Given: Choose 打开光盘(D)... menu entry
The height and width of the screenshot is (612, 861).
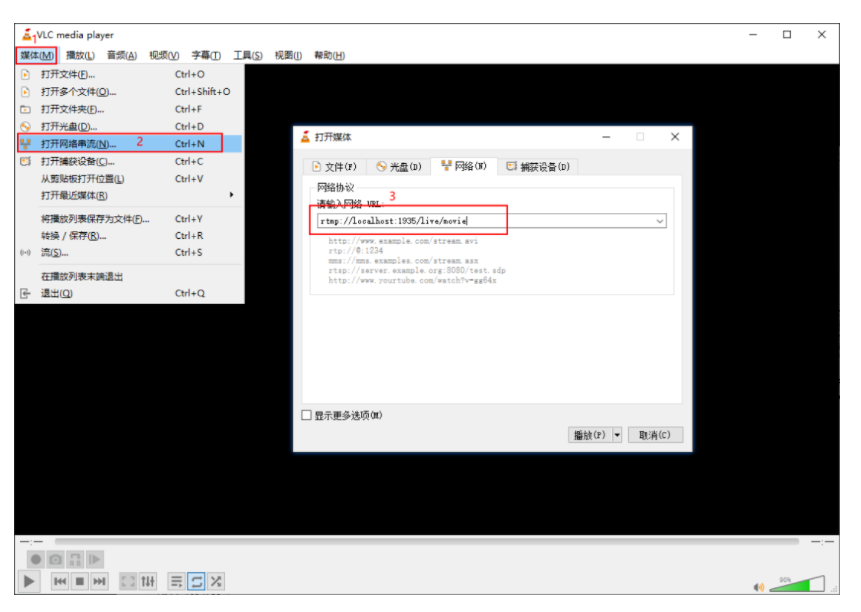Looking at the screenshot, I should click(130, 126).
